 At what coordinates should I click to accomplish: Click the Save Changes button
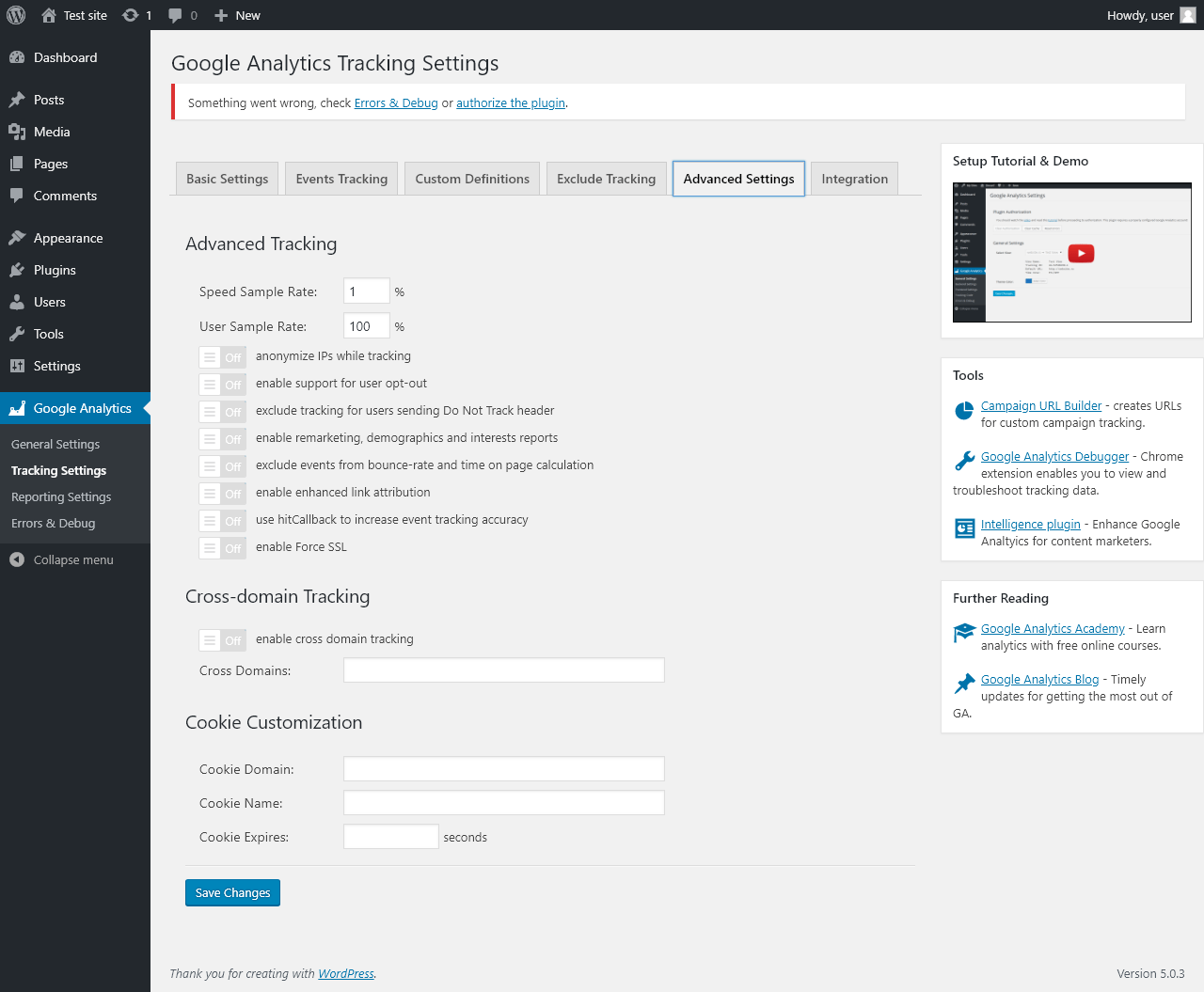[x=232, y=892]
